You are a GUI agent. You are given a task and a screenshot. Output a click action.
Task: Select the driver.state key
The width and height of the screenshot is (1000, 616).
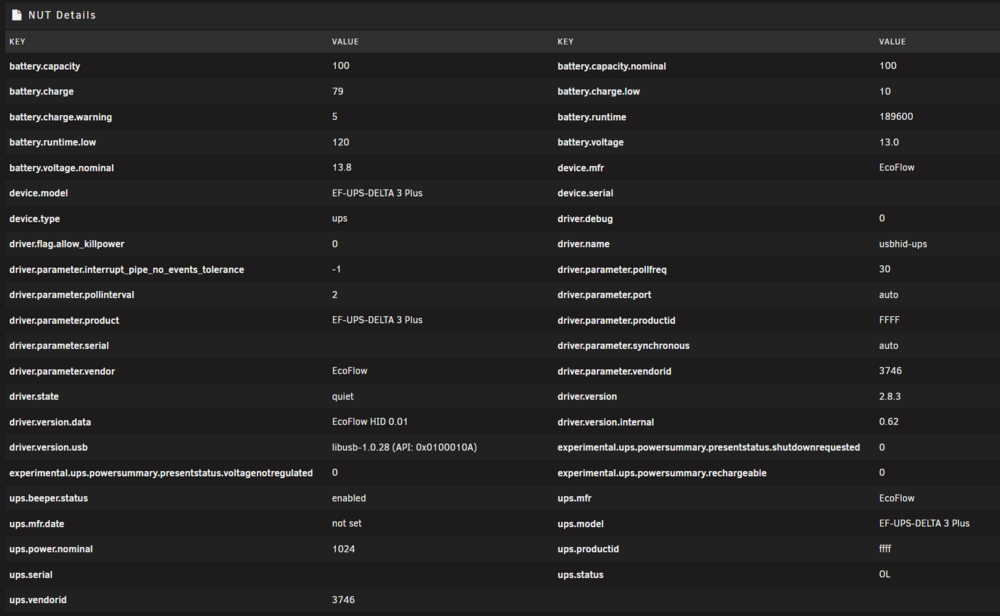[x=34, y=397]
